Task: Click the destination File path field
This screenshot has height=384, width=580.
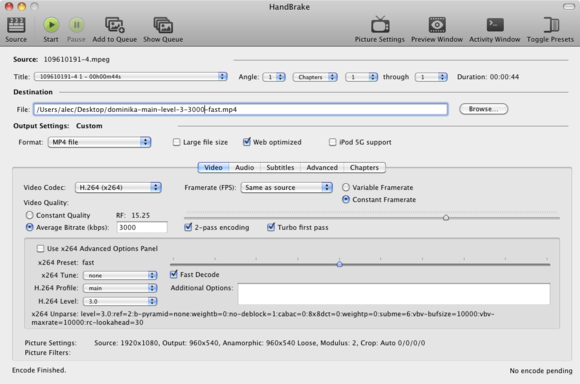Action: coord(240,109)
